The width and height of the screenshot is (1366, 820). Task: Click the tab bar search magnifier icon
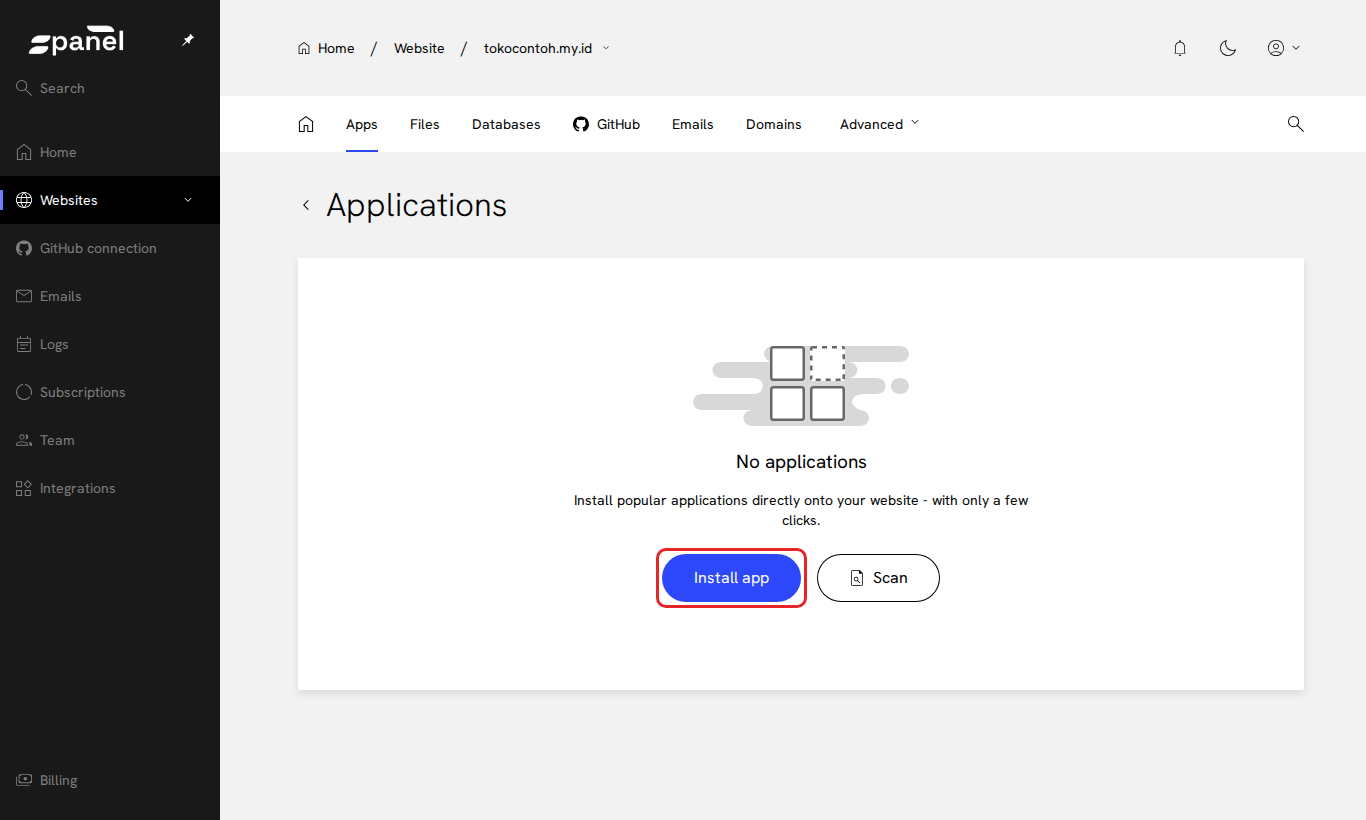1296,124
